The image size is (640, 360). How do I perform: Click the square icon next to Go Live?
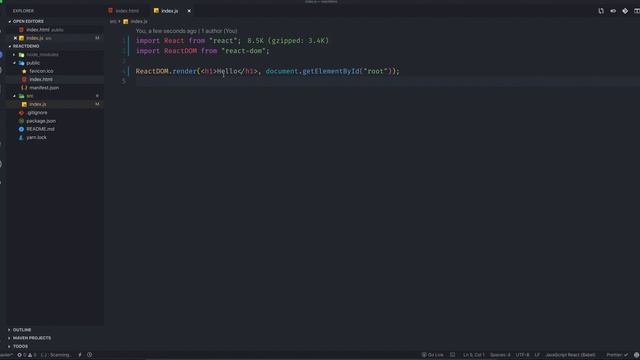[453, 355]
